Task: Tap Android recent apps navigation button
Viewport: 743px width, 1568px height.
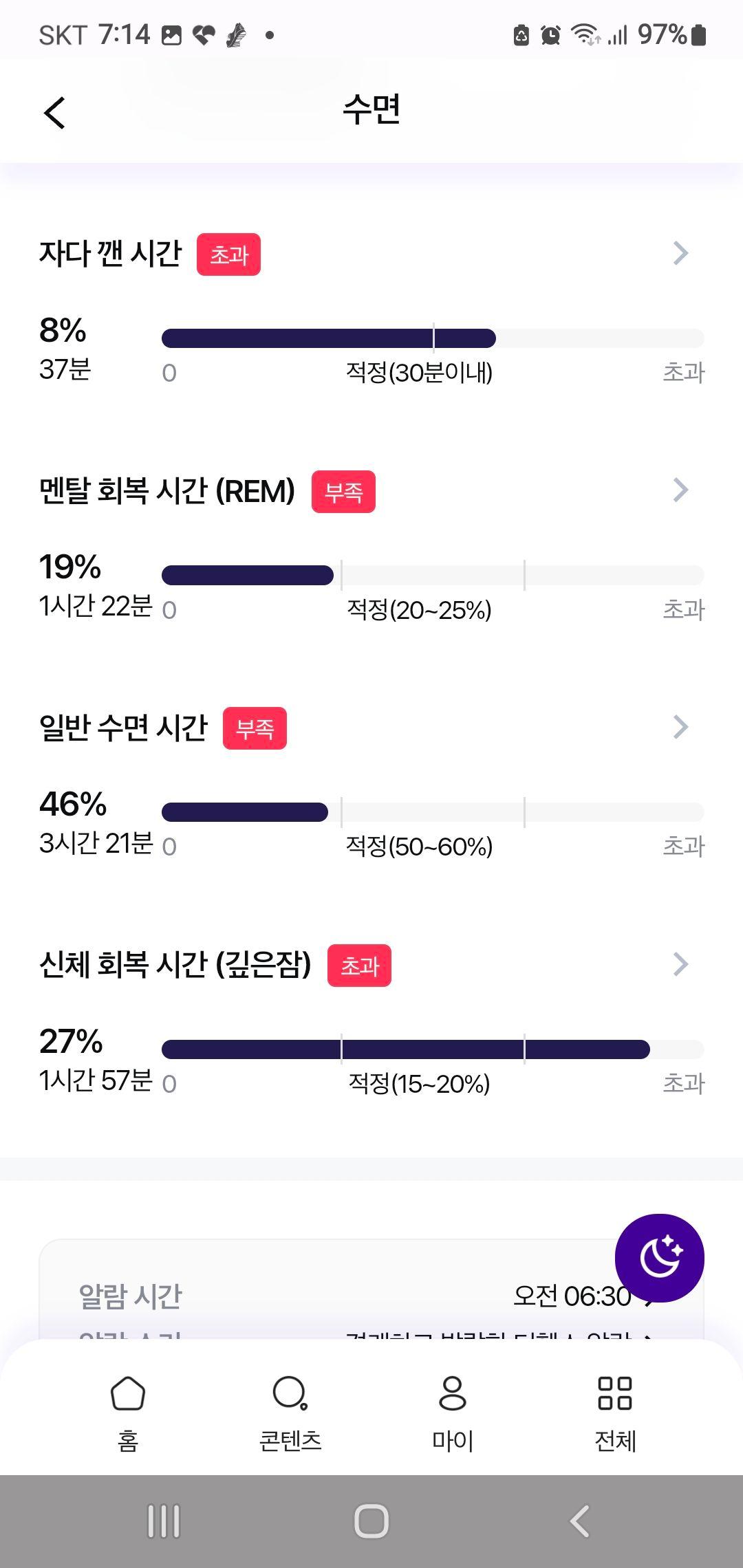Action: coord(164,1521)
